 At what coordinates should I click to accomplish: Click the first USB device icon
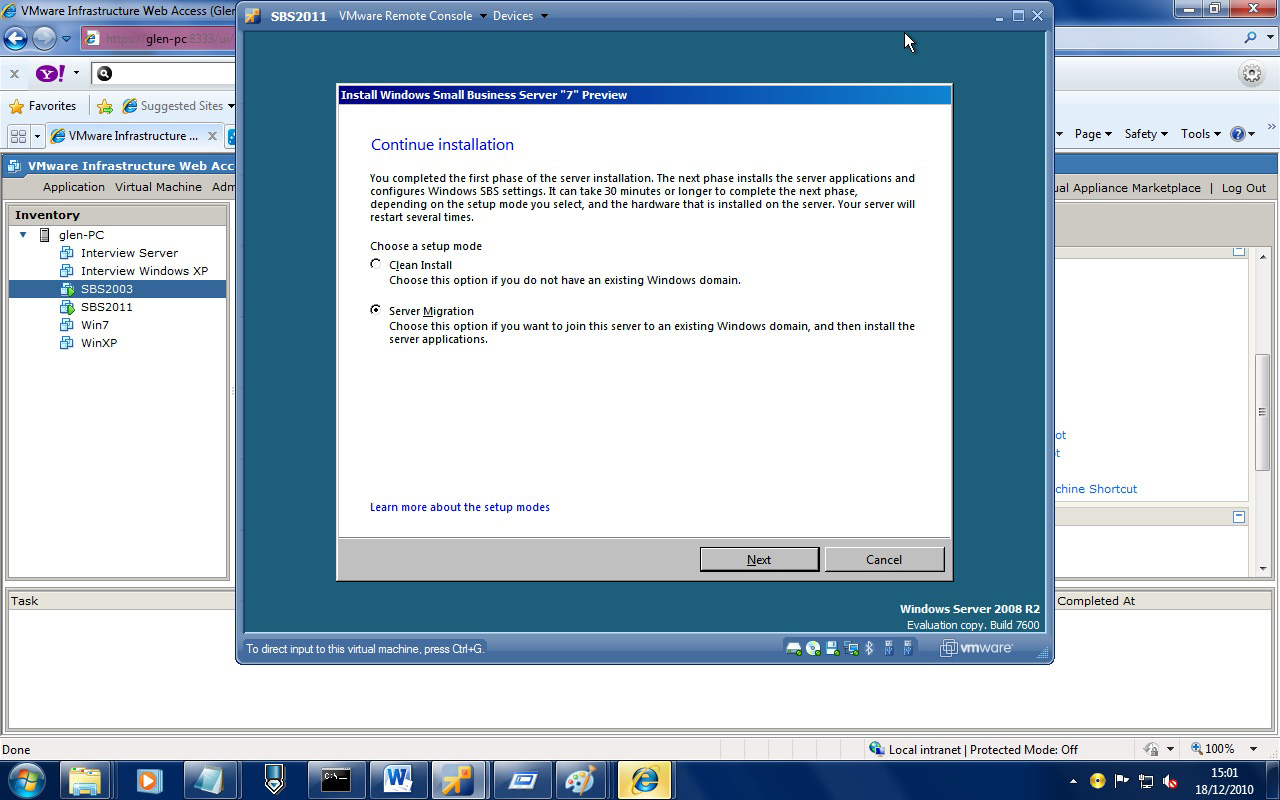(x=888, y=647)
